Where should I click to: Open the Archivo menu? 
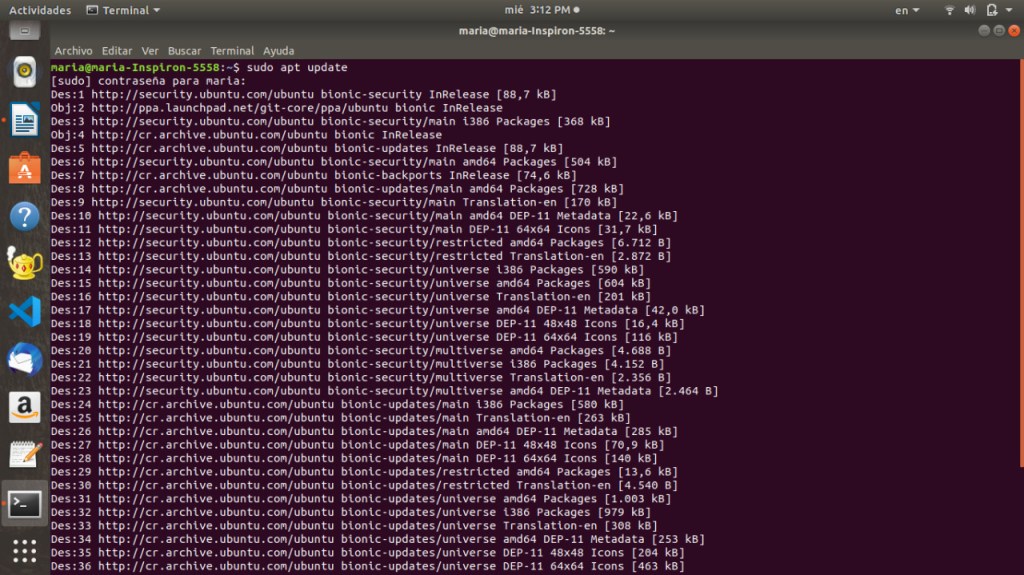(x=73, y=51)
